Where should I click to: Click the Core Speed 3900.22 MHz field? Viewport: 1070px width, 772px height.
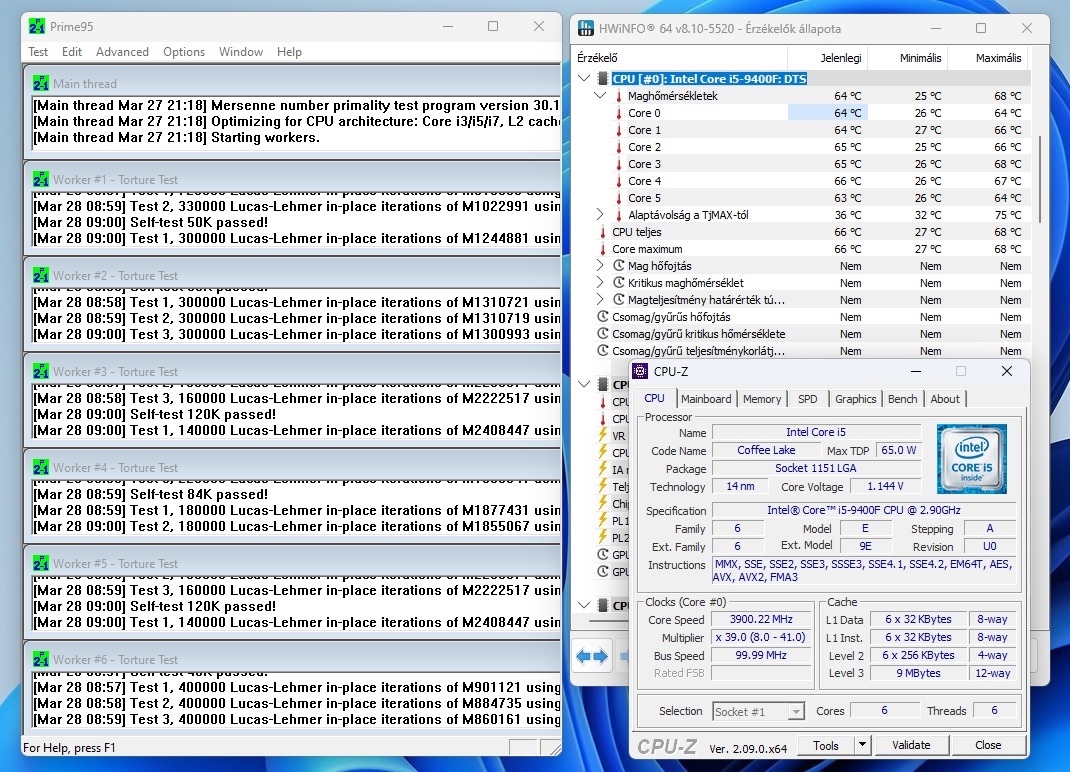tap(761, 619)
